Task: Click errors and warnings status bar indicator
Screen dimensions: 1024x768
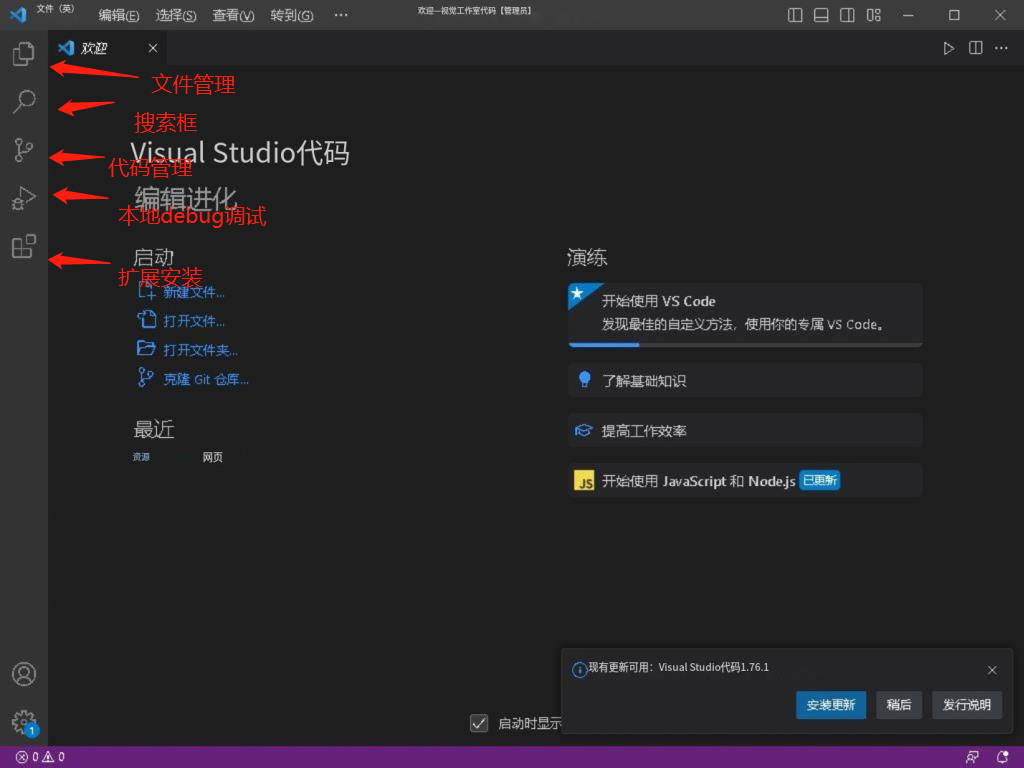Action: [x=40, y=757]
